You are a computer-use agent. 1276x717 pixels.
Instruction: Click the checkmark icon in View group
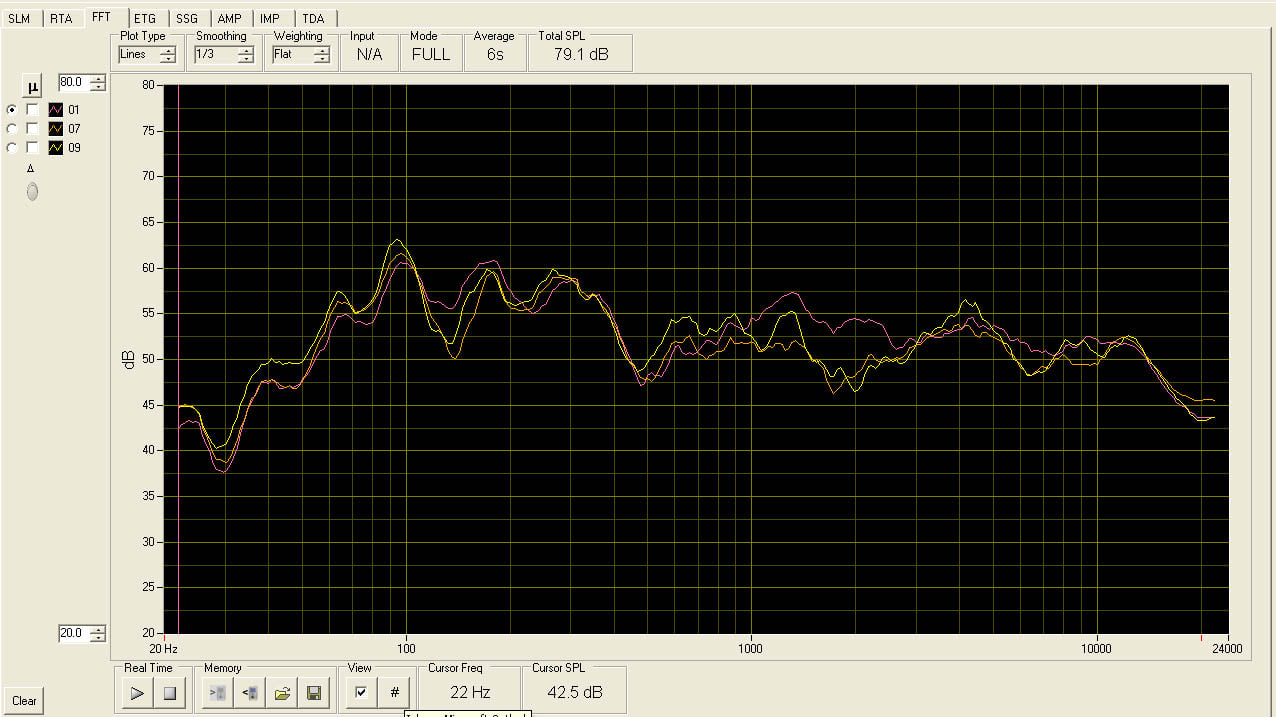[x=361, y=692]
